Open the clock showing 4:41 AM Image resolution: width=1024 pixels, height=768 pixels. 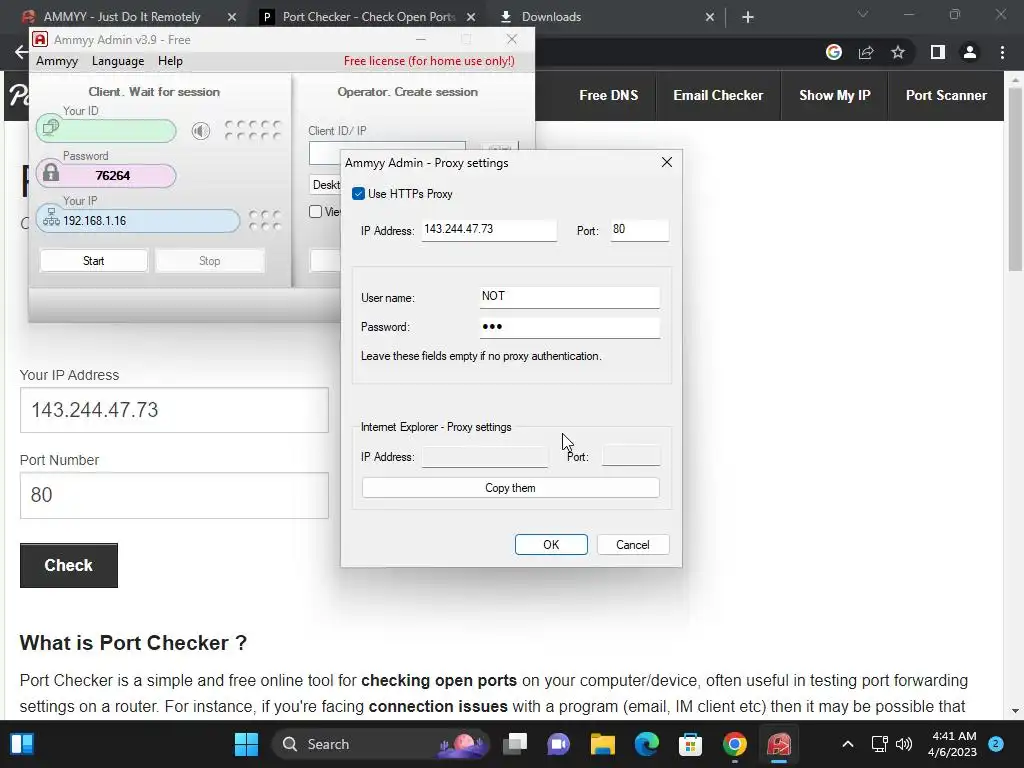tap(952, 744)
